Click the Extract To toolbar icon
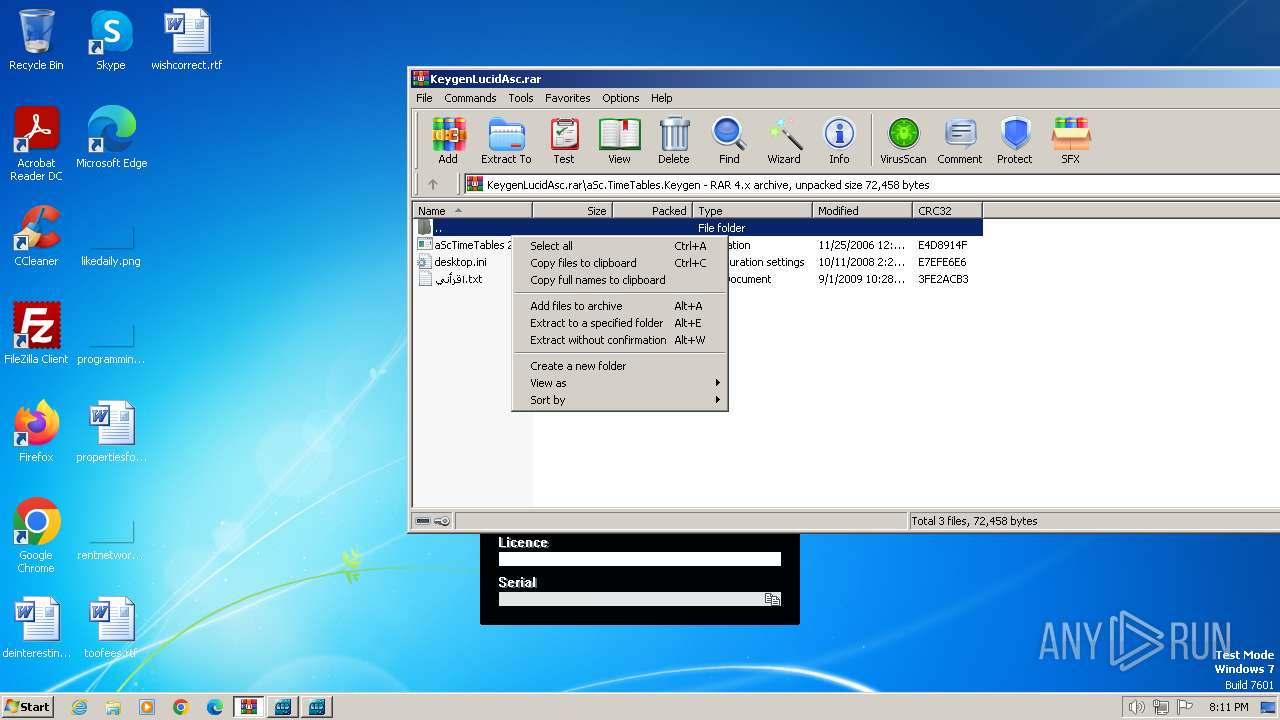Viewport: 1280px width, 720px height. [x=506, y=140]
